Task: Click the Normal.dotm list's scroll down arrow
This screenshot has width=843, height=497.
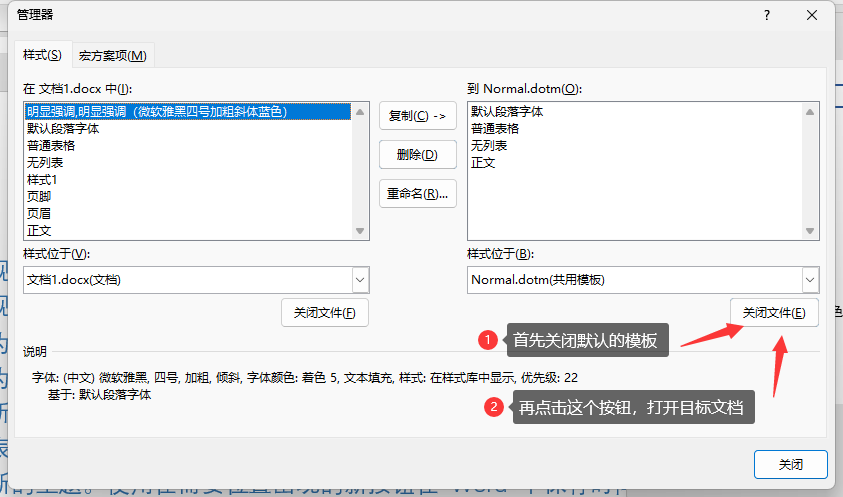Action: tap(810, 231)
